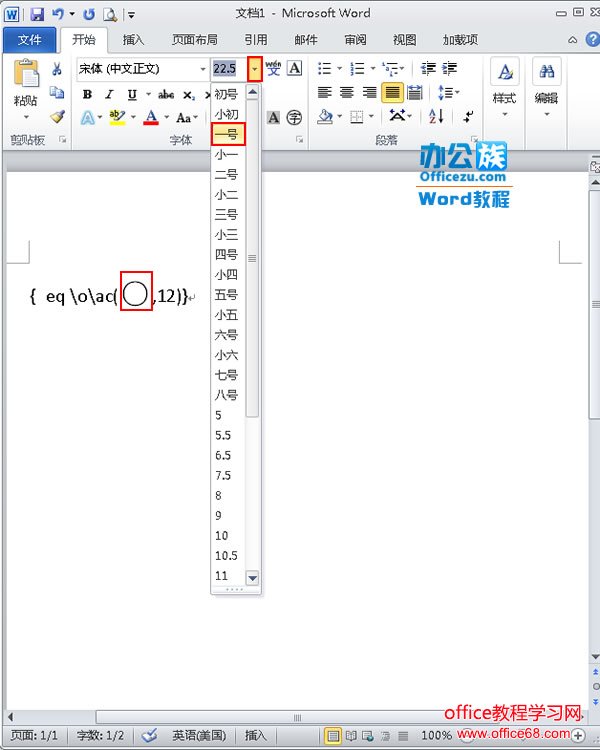Expand the Paste options arrow
Image resolution: width=600 pixels, height=750 pixels.
pos(26,117)
